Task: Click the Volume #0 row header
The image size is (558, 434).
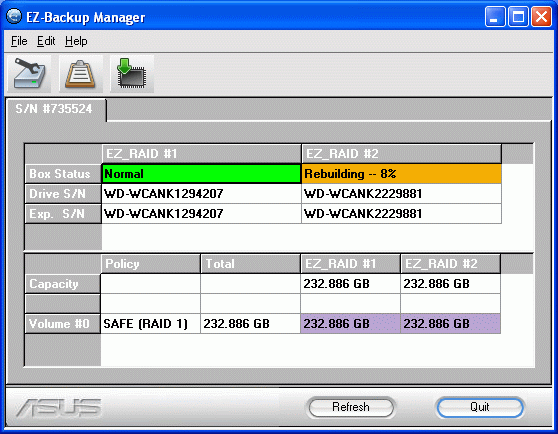Action: click(x=62, y=324)
